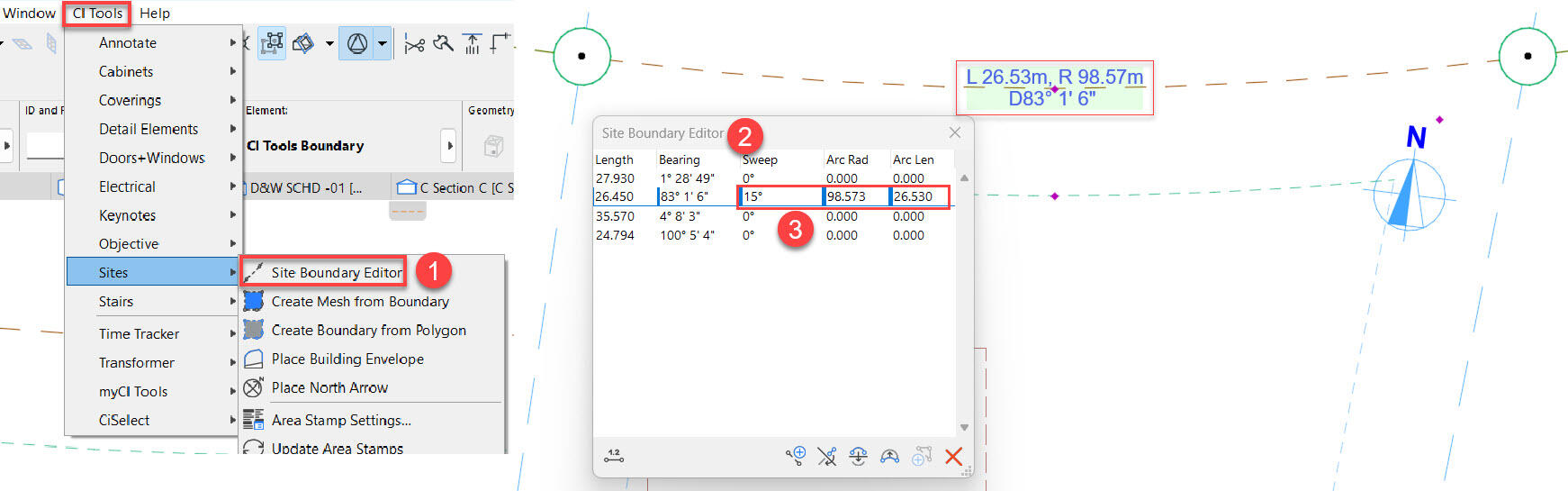Open the D&W SCHD -01 tab
1568x491 pixels.
click(306, 187)
